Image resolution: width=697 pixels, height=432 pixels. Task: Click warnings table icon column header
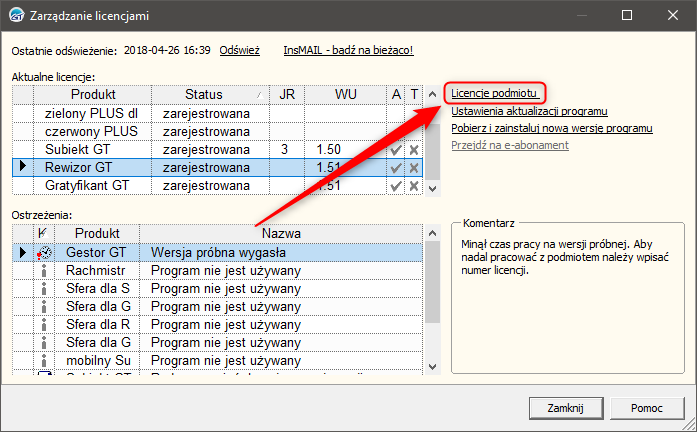44,233
